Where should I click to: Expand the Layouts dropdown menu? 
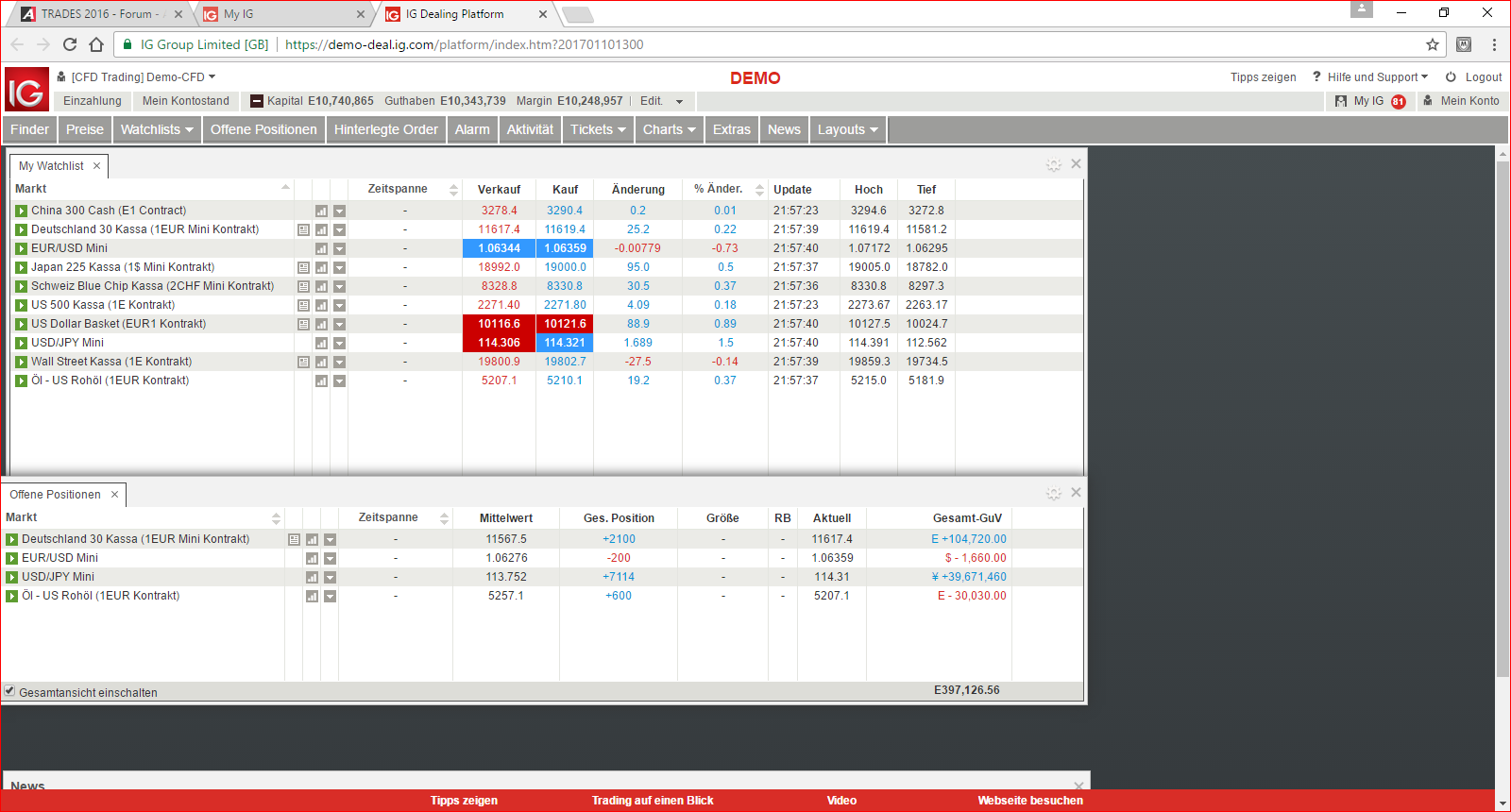[847, 129]
